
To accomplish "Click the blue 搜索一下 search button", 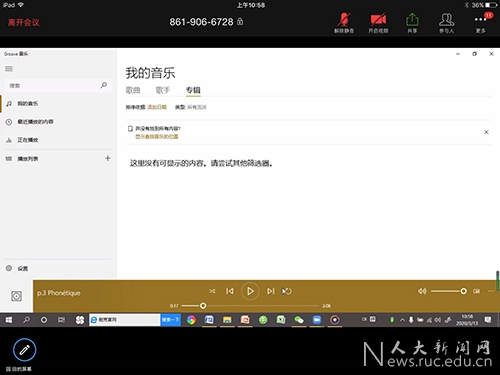I will 171,320.
